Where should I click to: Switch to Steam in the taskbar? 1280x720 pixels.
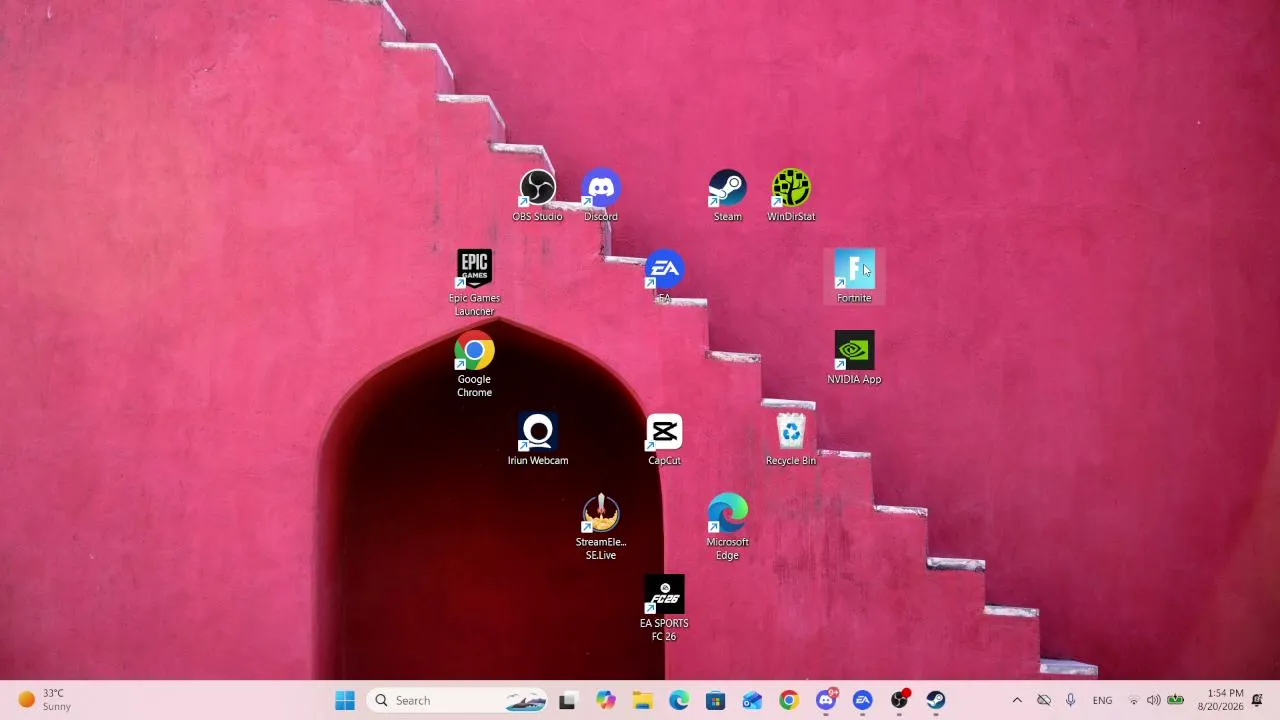click(x=936, y=701)
